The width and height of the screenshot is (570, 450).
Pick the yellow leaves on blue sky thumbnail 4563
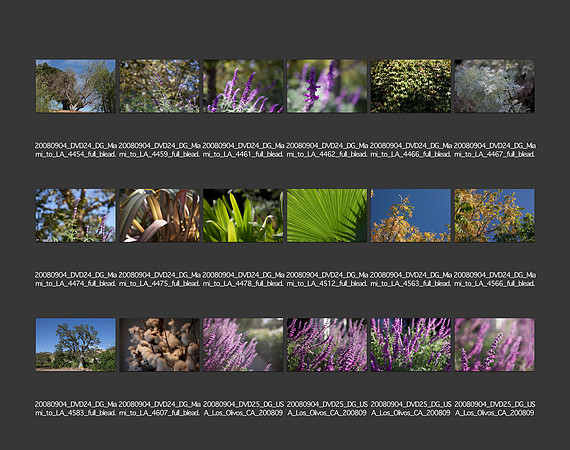tap(411, 216)
